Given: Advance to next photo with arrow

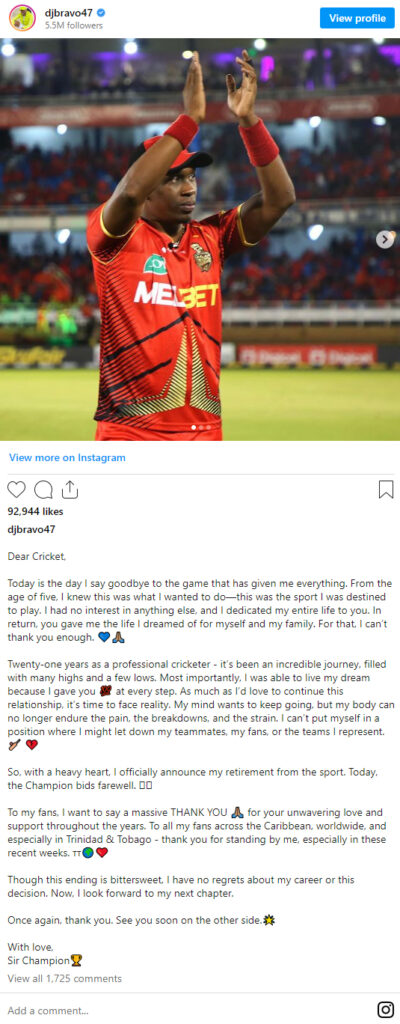Looking at the screenshot, I should pyautogui.click(x=384, y=240).
